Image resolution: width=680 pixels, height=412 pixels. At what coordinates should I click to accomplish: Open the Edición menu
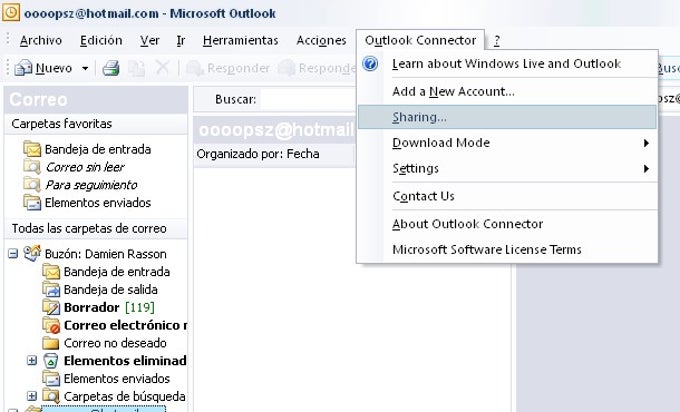[101, 40]
